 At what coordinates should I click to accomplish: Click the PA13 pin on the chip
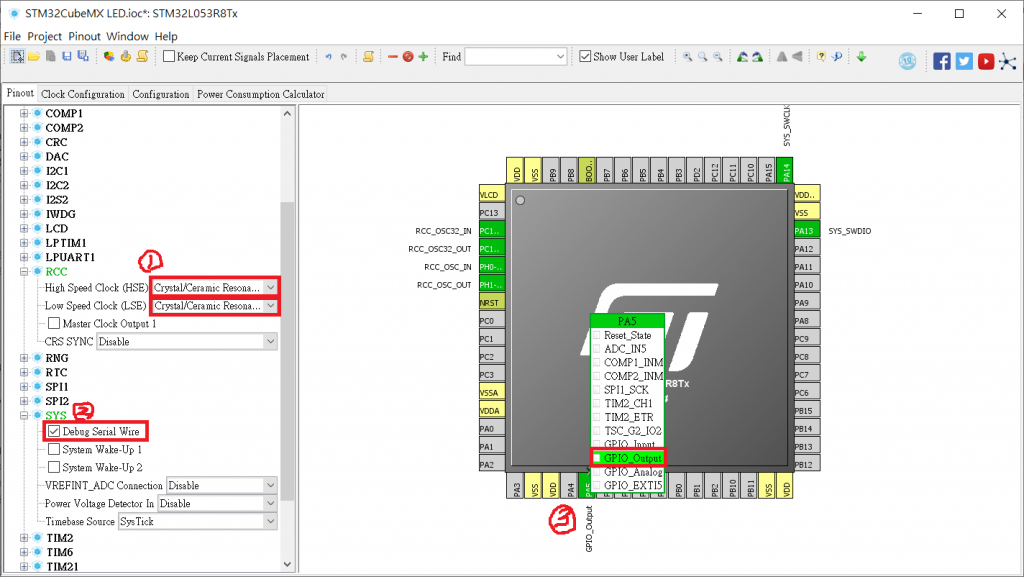tap(807, 230)
